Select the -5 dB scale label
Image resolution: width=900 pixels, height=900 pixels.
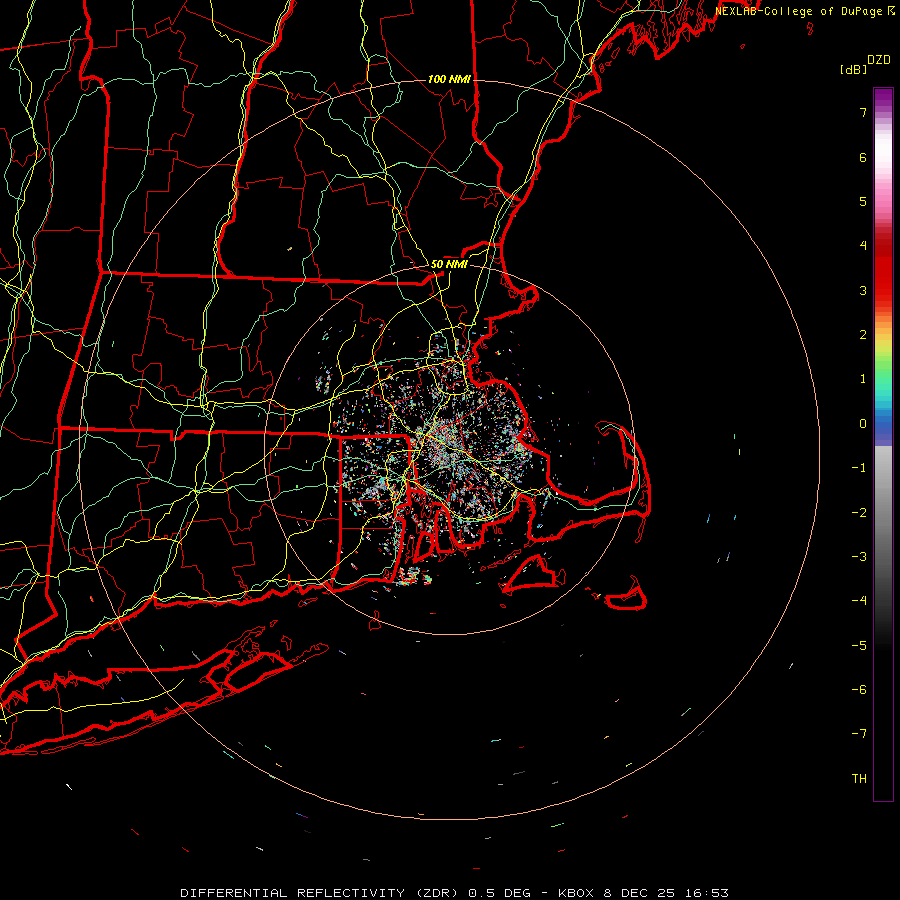tap(859, 646)
